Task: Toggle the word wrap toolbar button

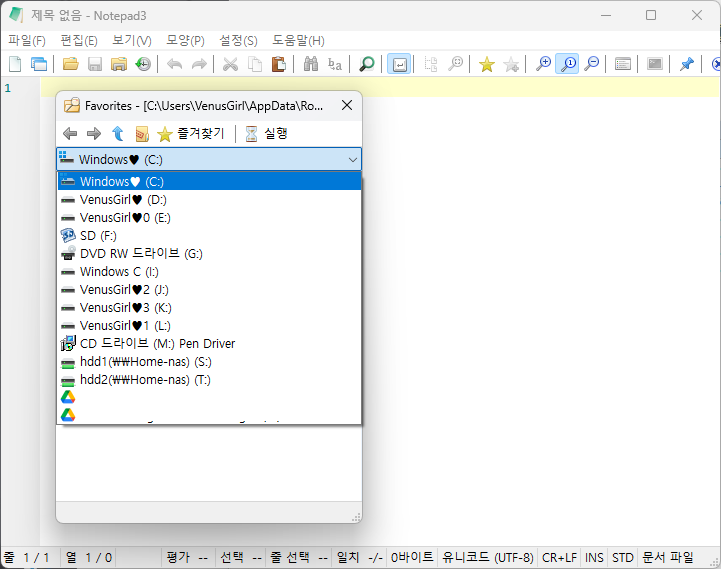Action: coord(399,64)
